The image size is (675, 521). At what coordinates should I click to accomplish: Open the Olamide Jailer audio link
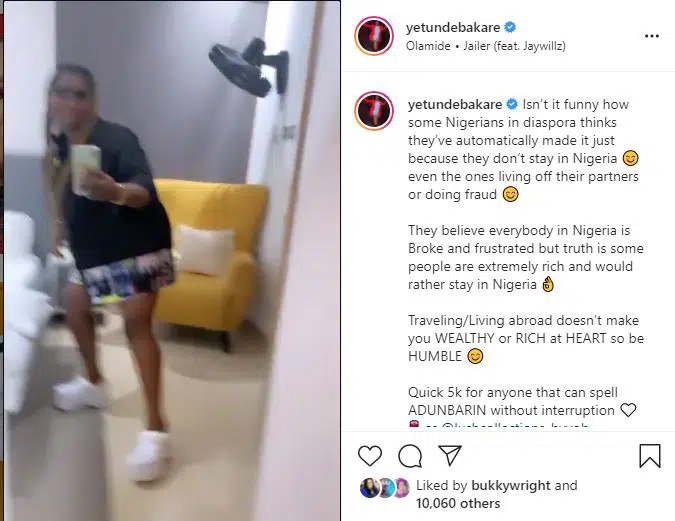(x=486, y=46)
